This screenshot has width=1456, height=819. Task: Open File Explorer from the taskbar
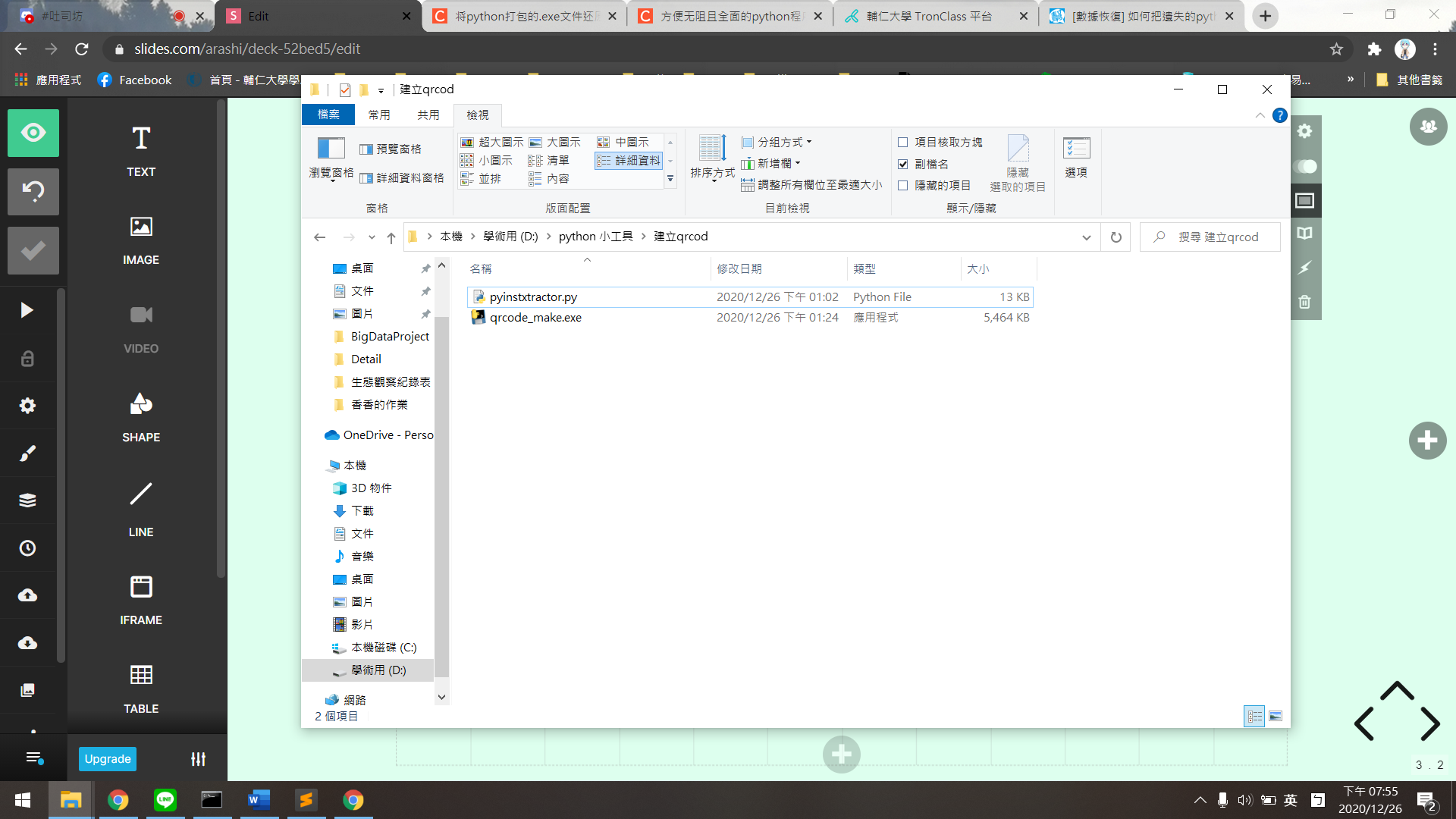coord(71,800)
